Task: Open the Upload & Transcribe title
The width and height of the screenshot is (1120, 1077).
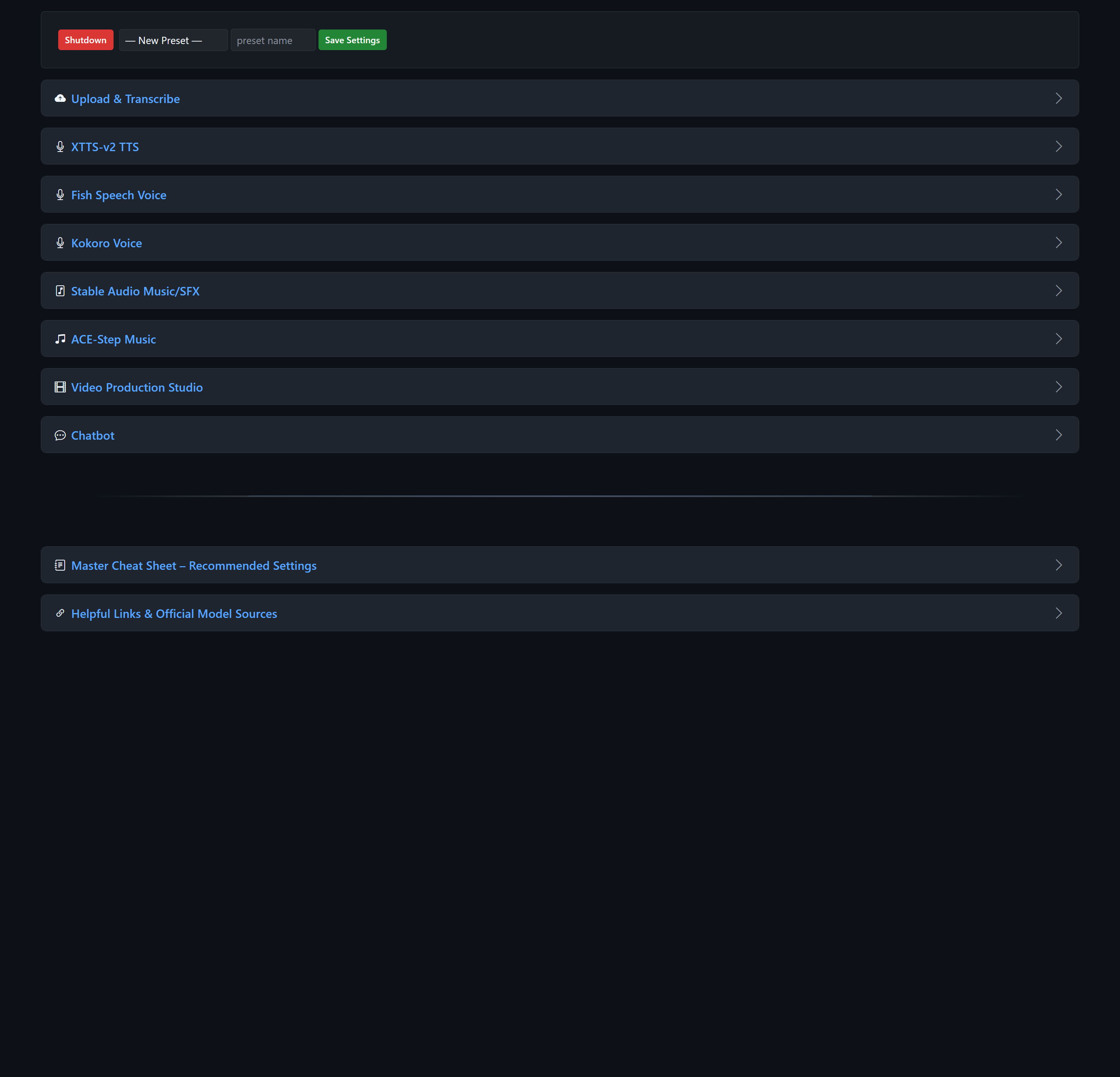Action: click(126, 99)
